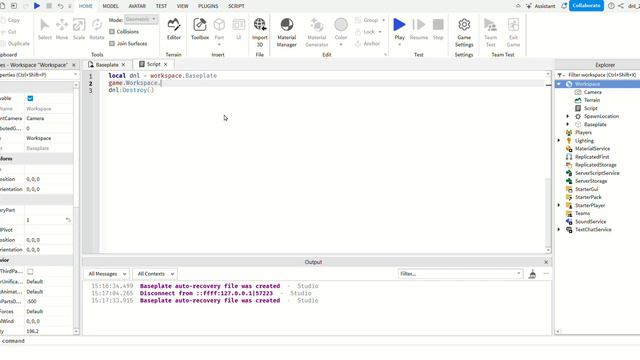Open the Mode Geometric dropdown
The image size is (640, 360).
(141, 19)
